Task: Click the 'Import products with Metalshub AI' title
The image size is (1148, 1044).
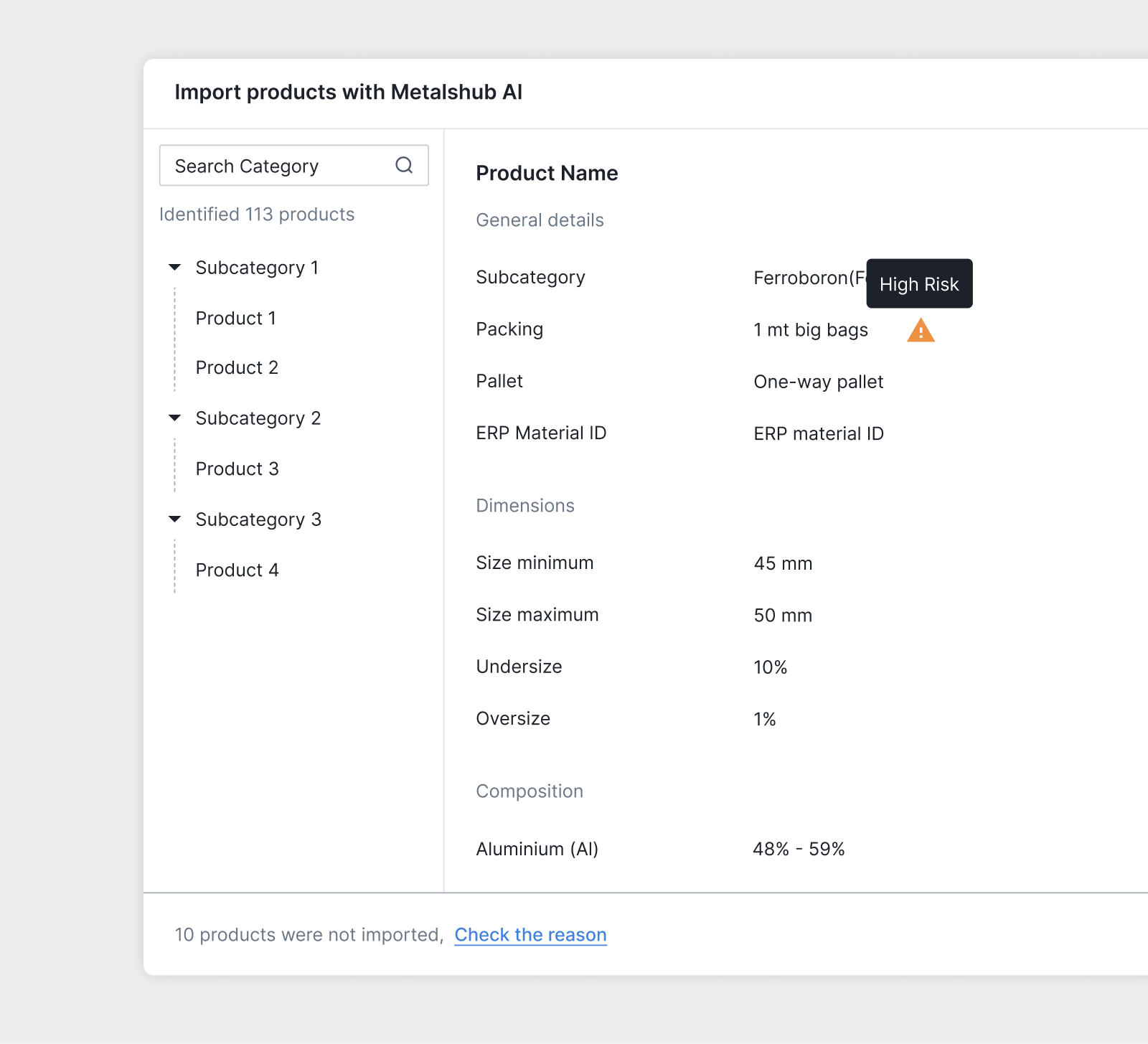Action: (348, 92)
